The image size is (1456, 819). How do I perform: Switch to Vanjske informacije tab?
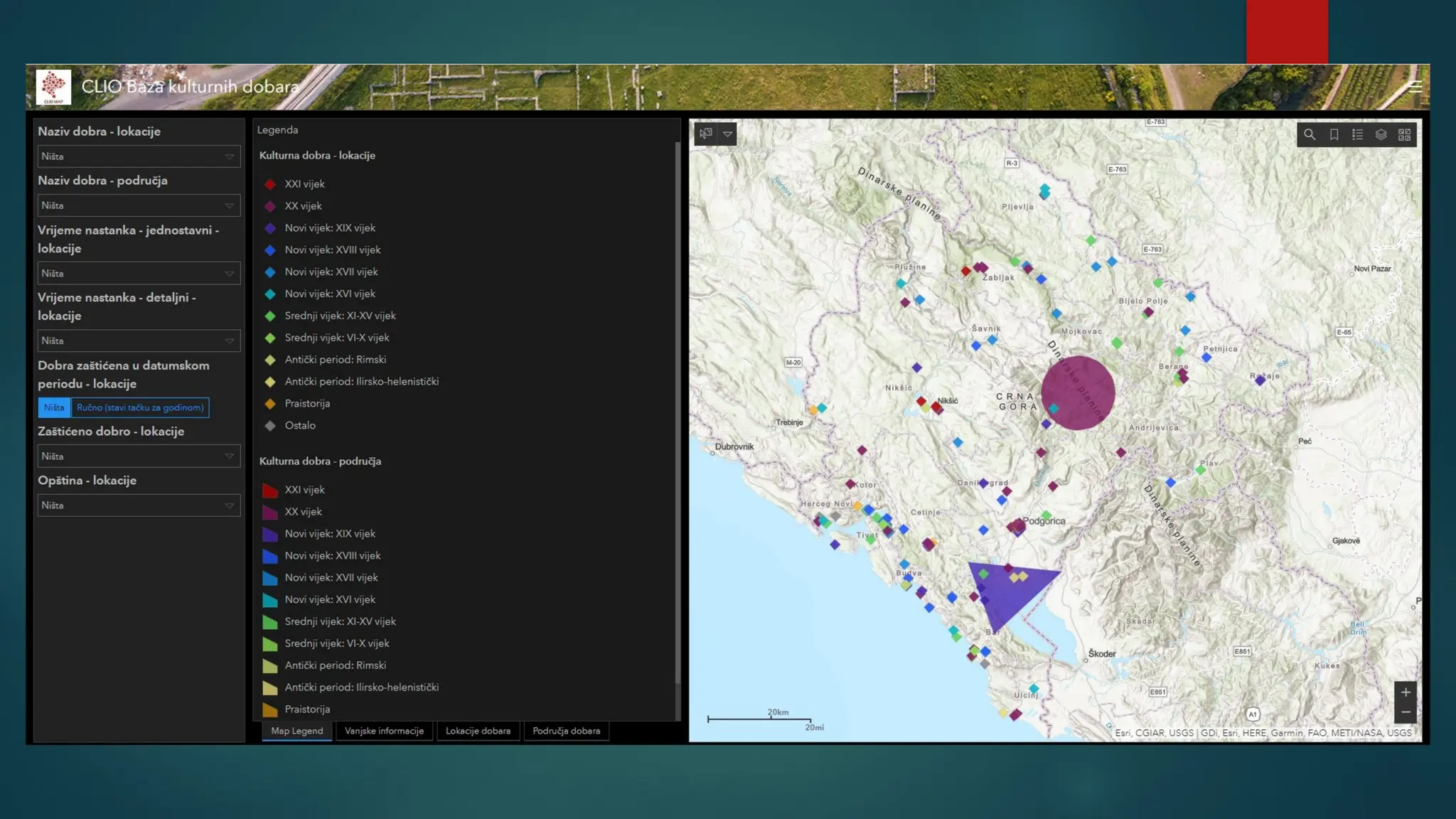[384, 731]
